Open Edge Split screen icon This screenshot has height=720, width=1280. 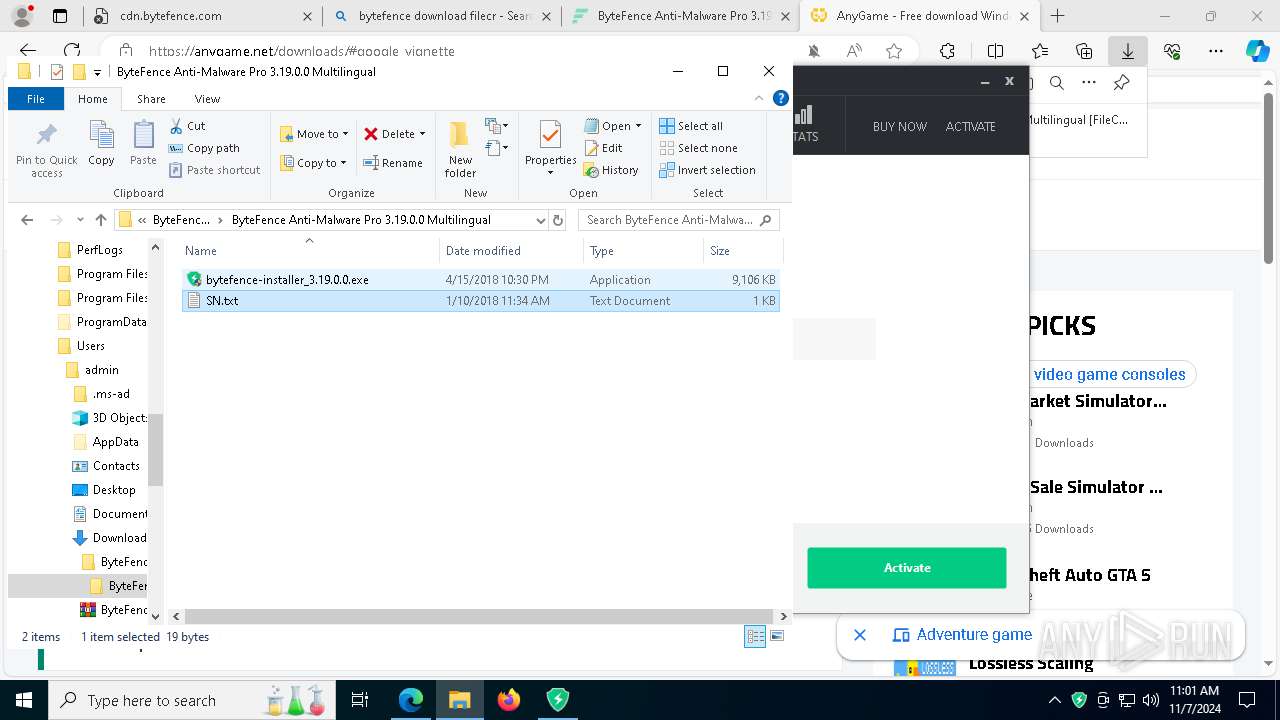995,51
